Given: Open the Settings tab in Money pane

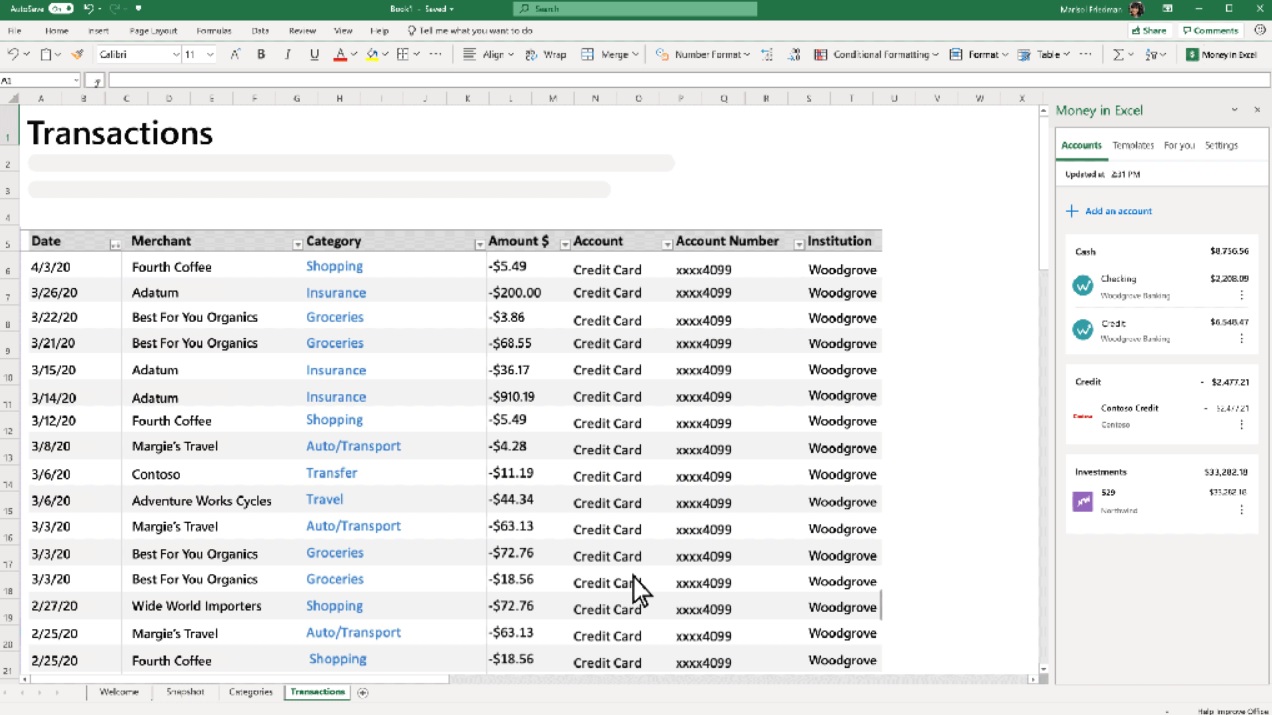Looking at the screenshot, I should click(1221, 145).
